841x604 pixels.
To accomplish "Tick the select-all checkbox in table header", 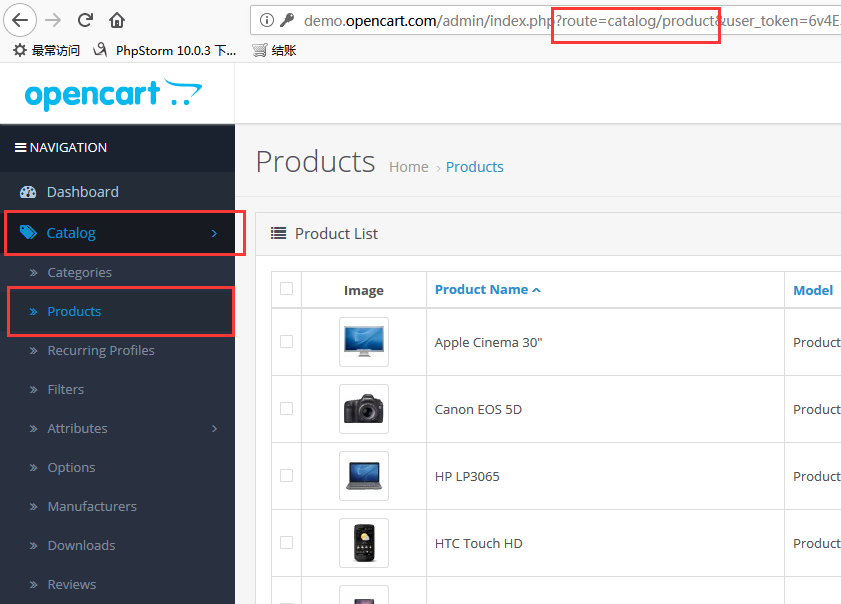I will (x=286, y=289).
